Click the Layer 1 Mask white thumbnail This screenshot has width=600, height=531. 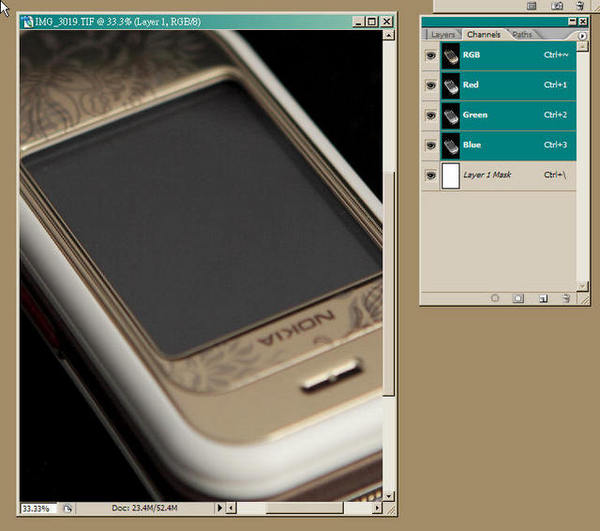(450, 175)
